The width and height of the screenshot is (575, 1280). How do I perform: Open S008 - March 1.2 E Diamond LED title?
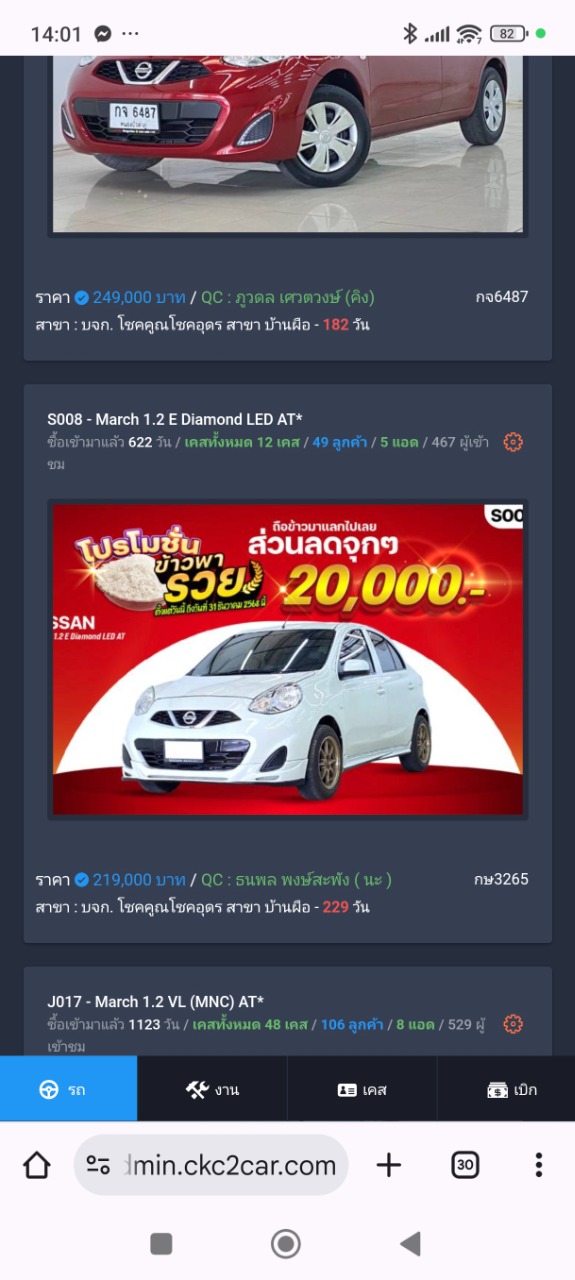(175, 419)
